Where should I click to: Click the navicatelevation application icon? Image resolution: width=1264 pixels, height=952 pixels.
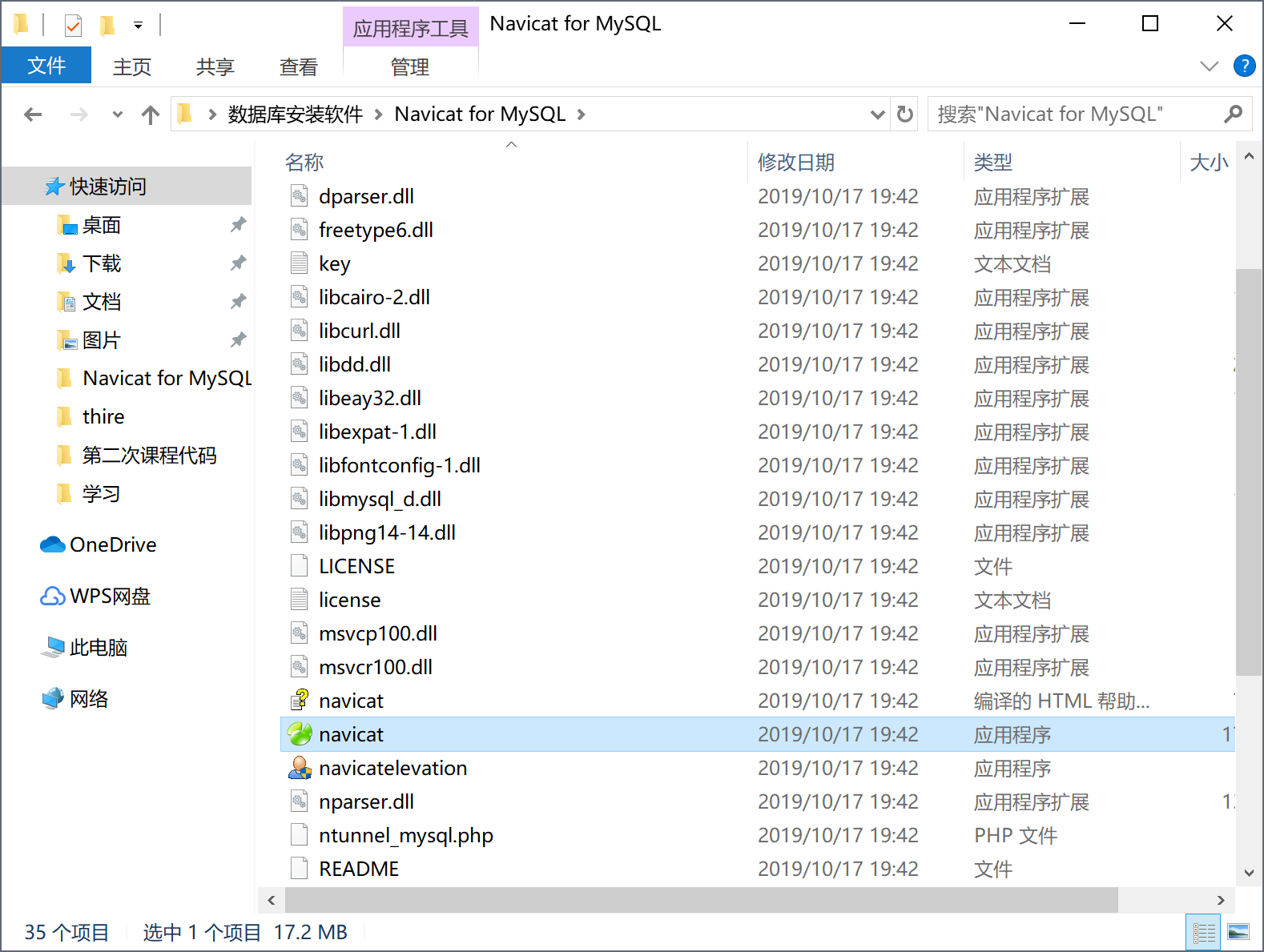click(x=300, y=767)
